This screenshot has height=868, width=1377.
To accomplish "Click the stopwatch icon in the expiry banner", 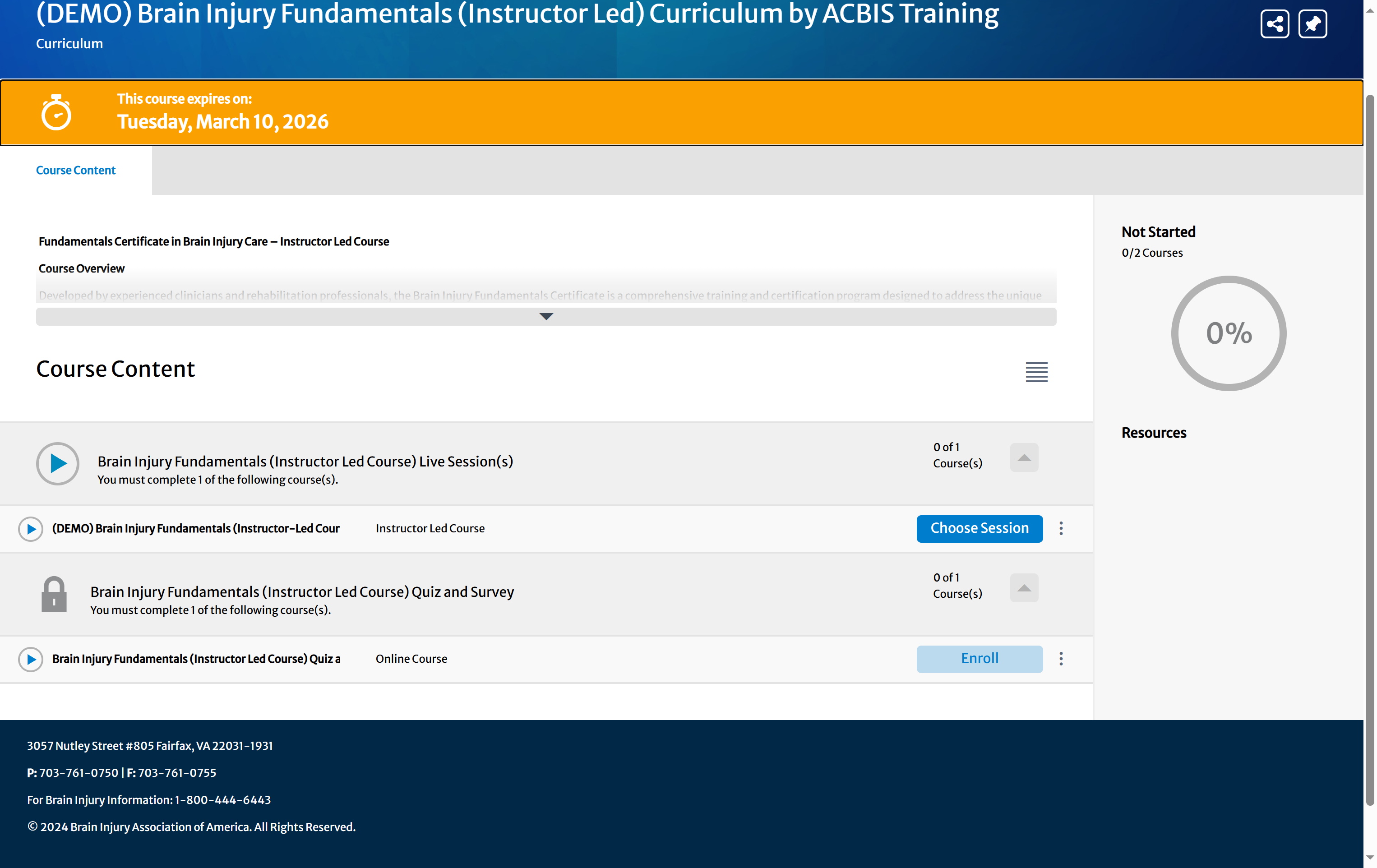I will [56, 113].
